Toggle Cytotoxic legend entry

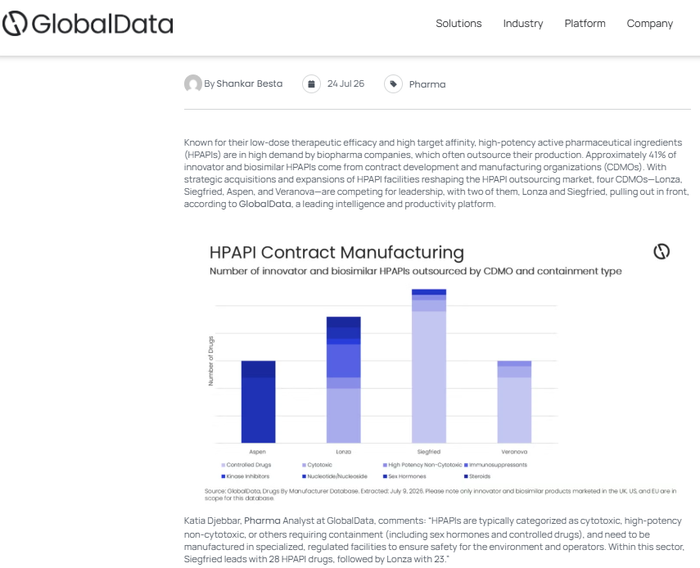[x=317, y=465]
